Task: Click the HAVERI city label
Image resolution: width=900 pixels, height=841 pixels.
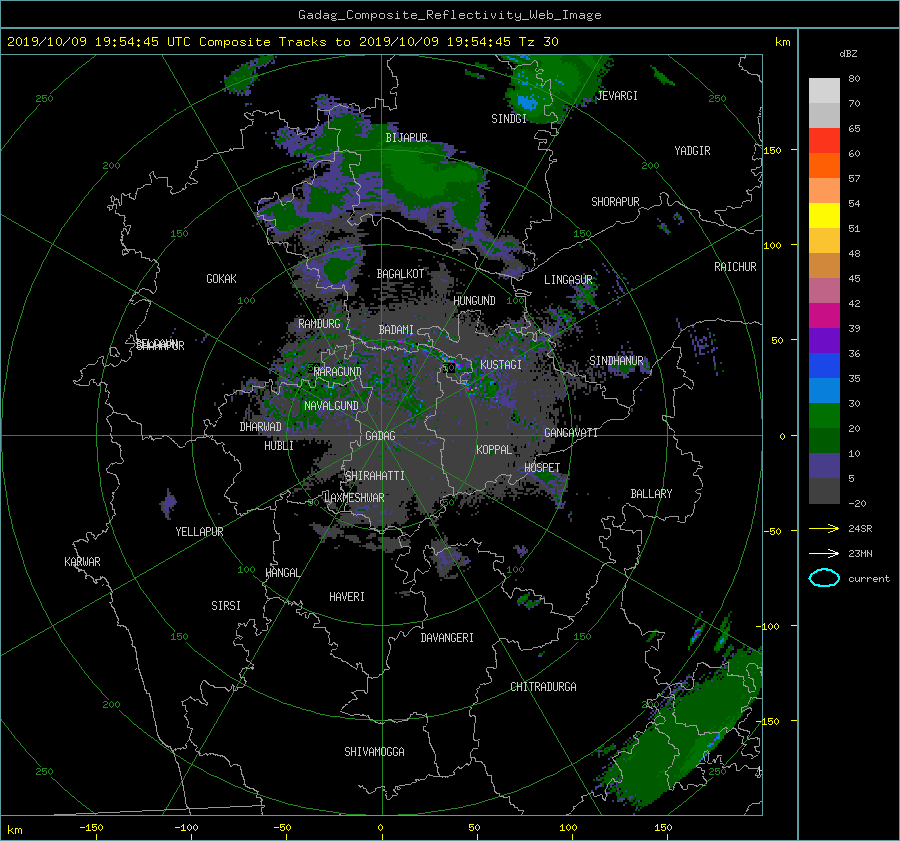Action: pyautogui.click(x=347, y=596)
